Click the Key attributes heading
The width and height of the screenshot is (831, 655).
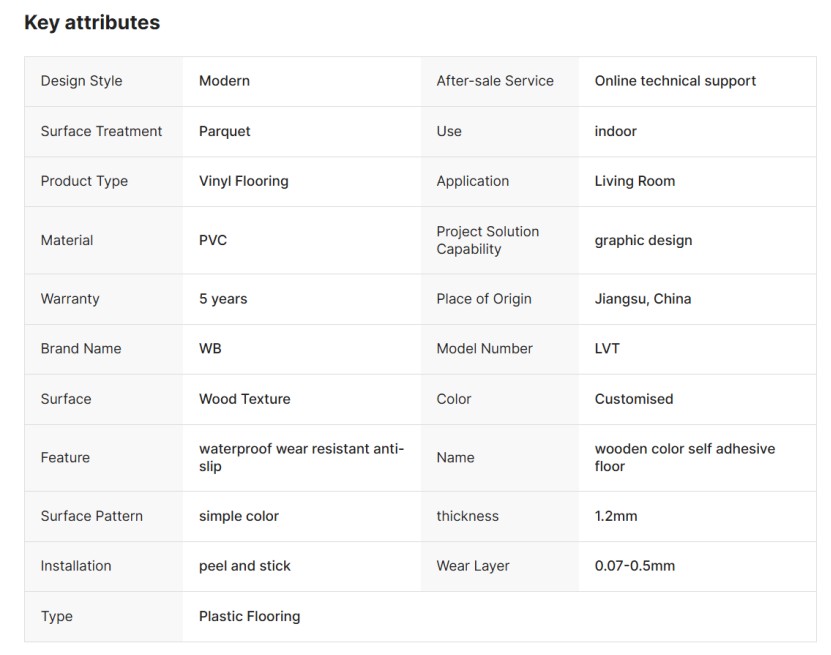tap(92, 22)
